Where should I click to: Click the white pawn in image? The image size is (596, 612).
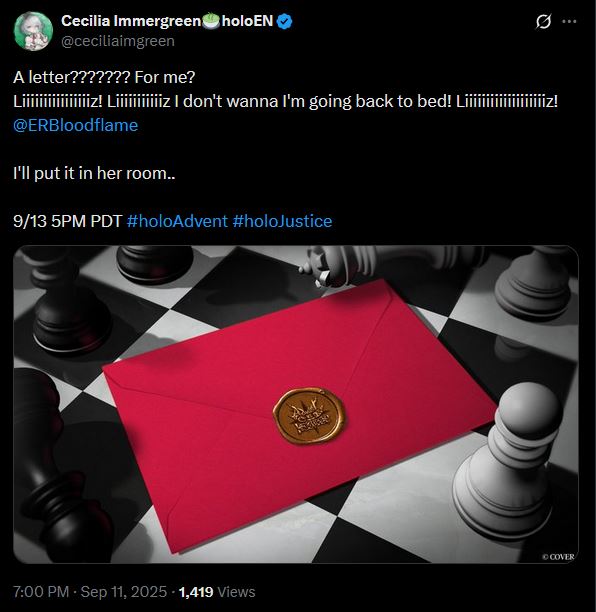tap(507, 459)
